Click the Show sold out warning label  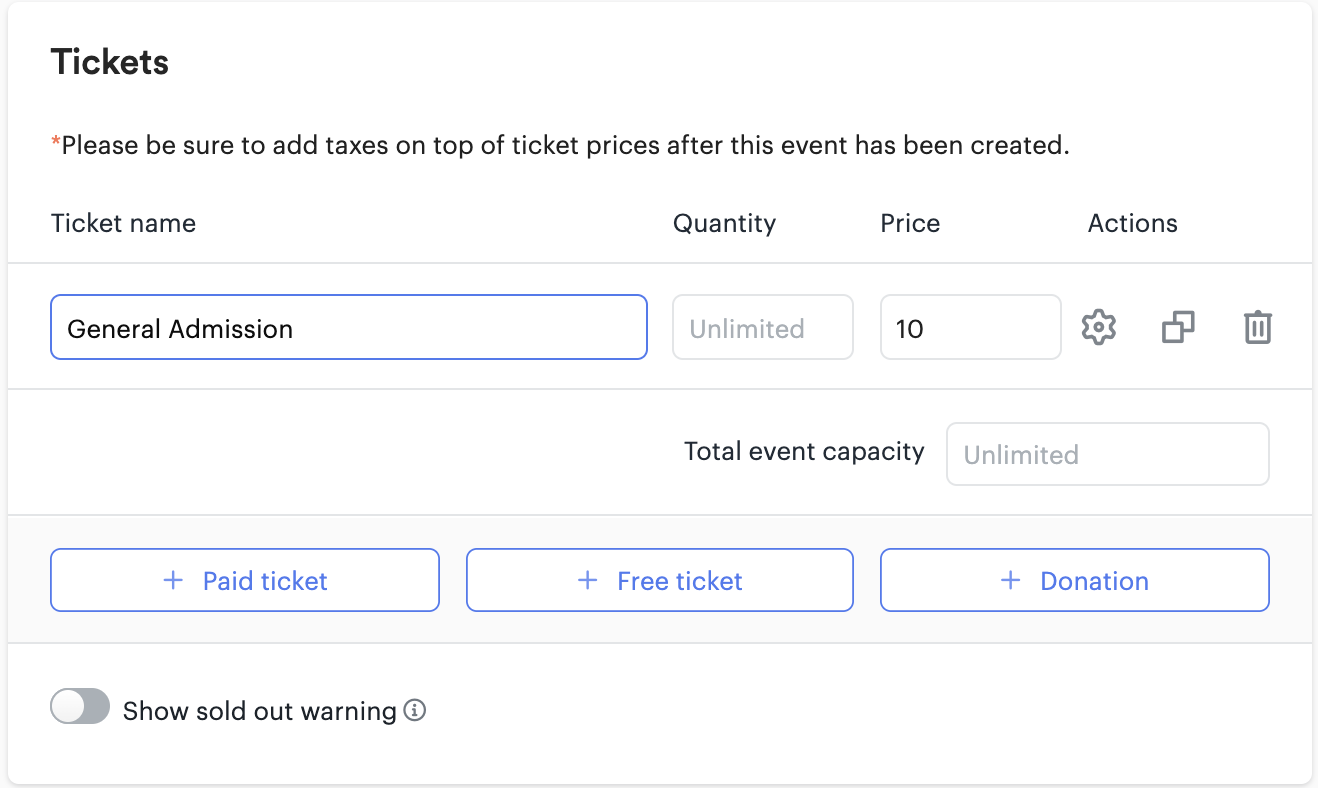tap(259, 711)
